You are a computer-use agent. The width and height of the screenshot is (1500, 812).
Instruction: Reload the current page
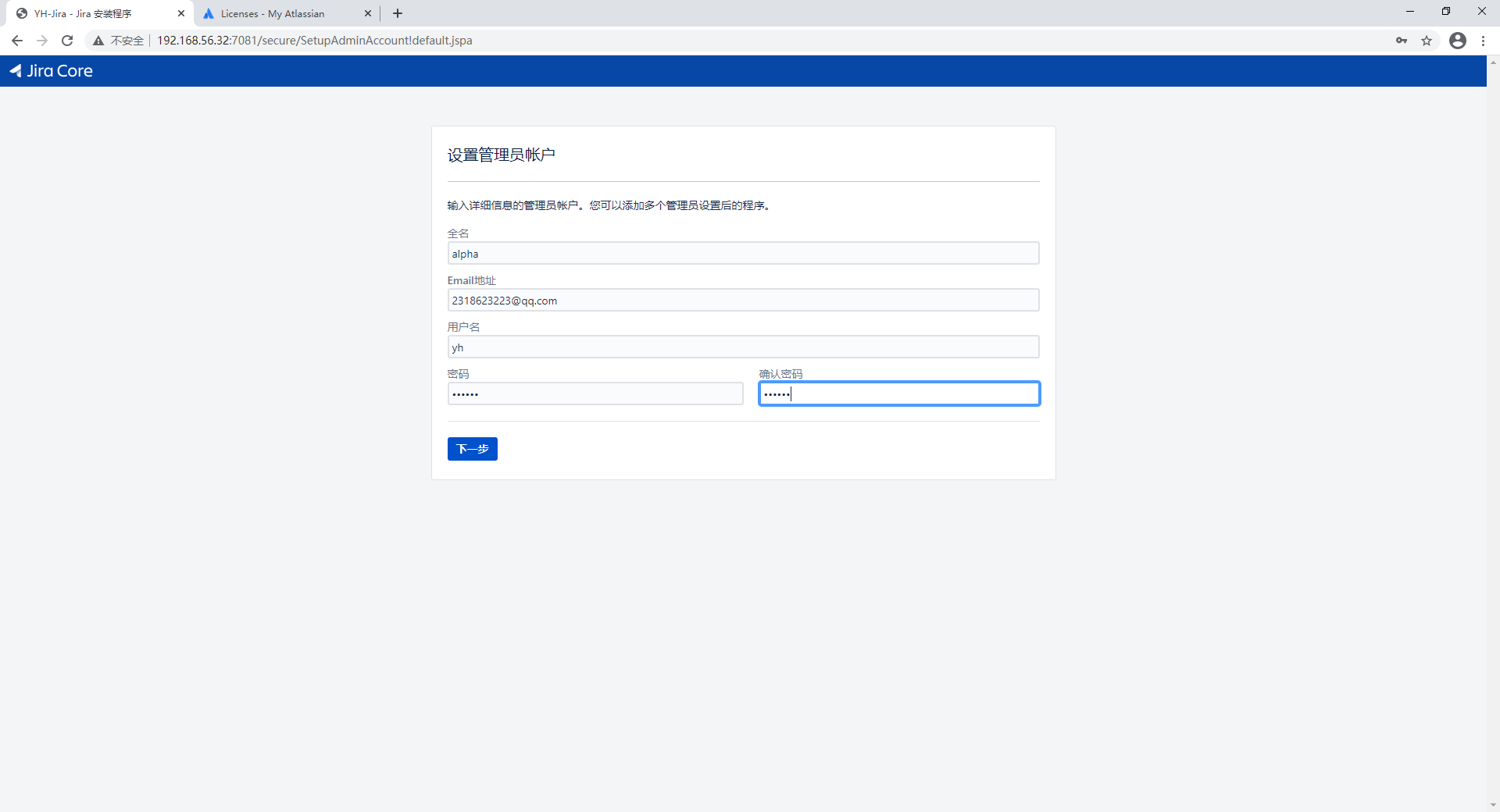tap(67, 41)
